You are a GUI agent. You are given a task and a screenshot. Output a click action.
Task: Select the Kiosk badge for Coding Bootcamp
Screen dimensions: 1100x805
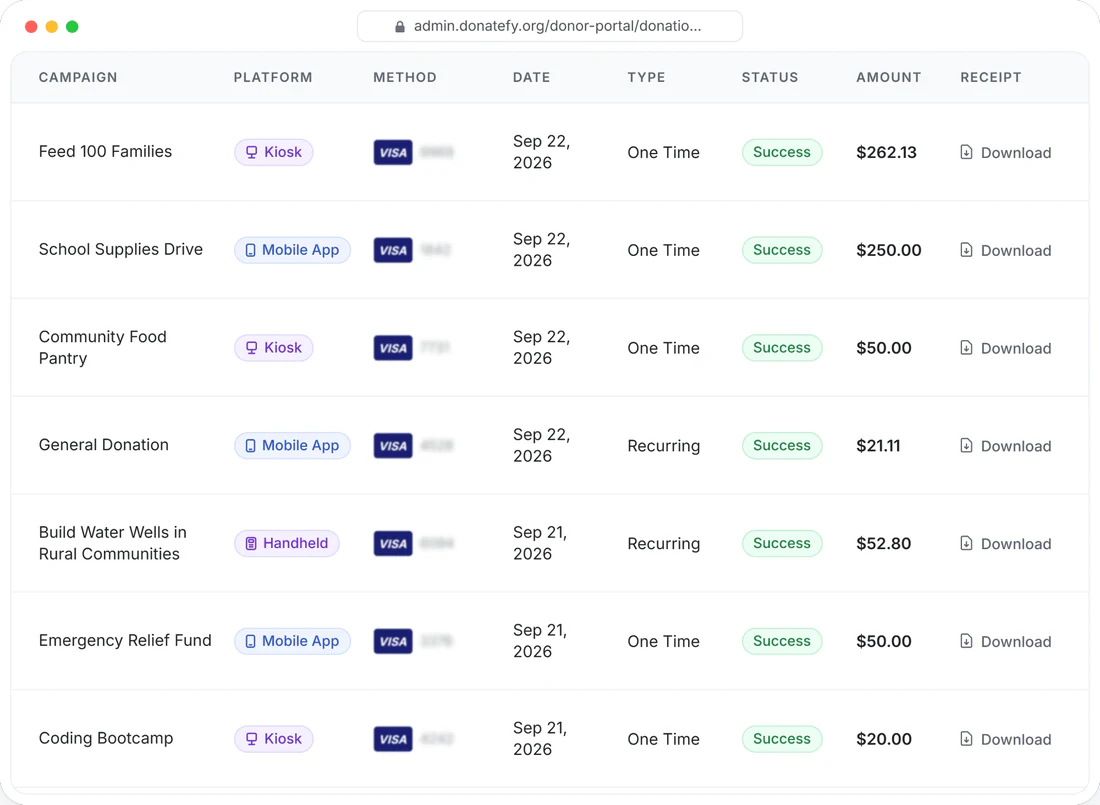point(274,738)
